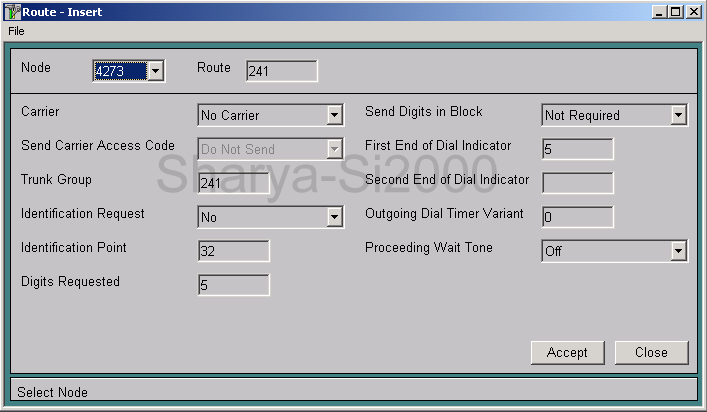Click the Digits Requested field

pyautogui.click(x=234, y=285)
